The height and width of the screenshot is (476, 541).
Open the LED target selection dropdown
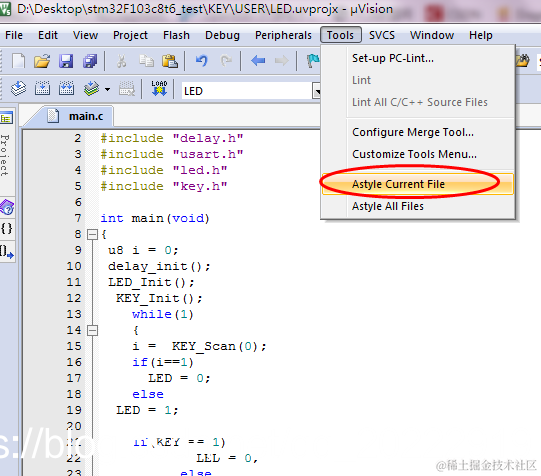[x=317, y=91]
